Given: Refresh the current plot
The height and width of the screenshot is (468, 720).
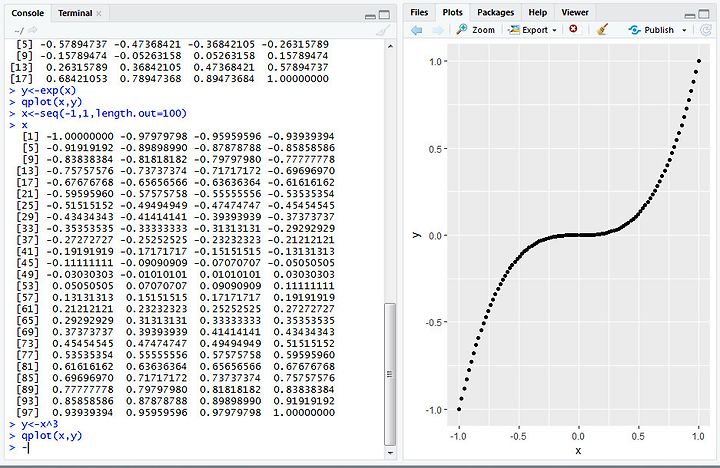Looking at the screenshot, I should pos(705,30).
